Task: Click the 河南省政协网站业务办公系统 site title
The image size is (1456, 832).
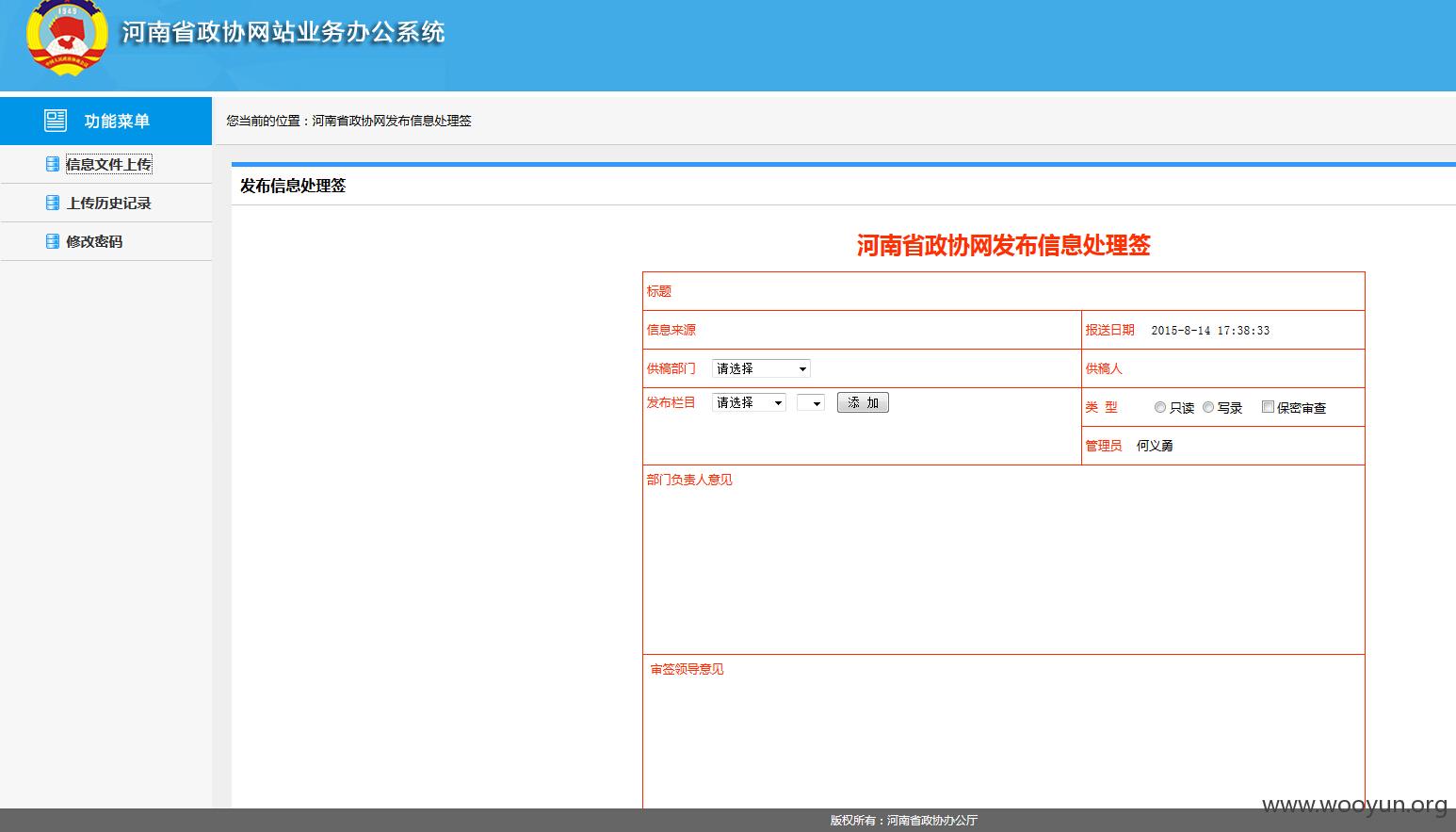Action: (x=283, y=32)
